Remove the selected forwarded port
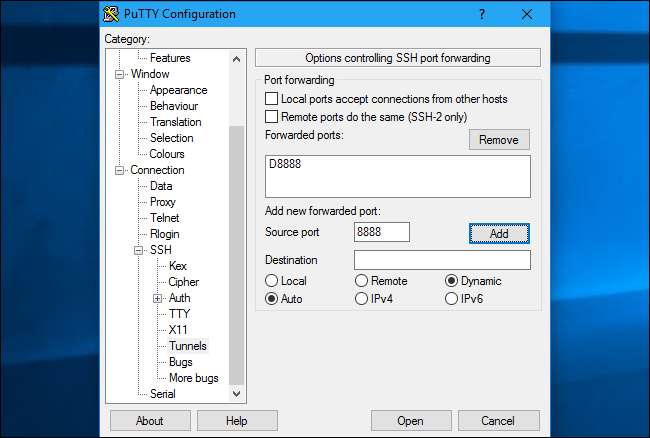Screen dimensions: 650x438 499,140
